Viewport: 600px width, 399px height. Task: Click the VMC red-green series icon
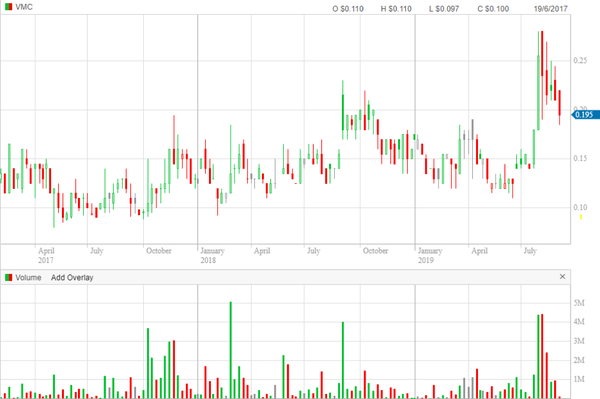point(8,7)
